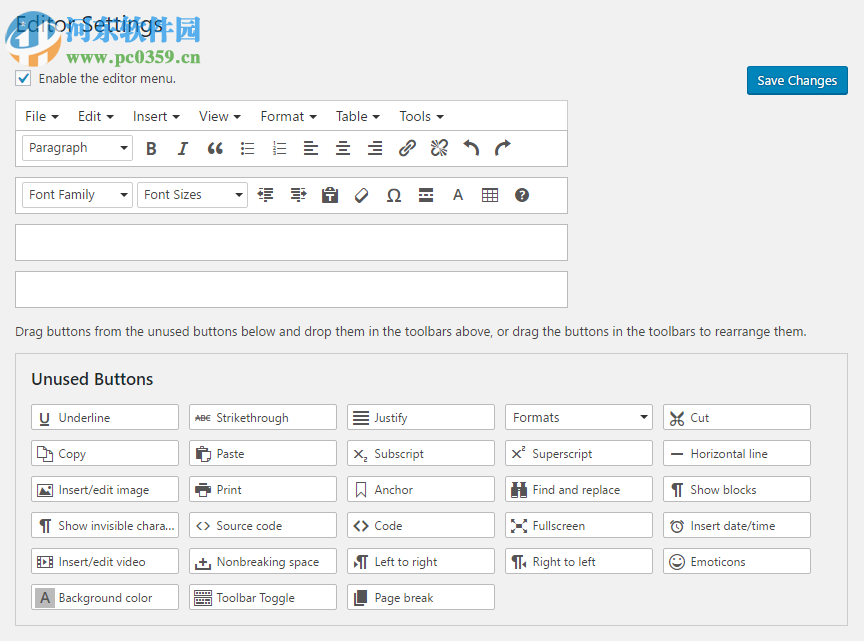
Task: Select the Toolbar Toggle unused button
Action: [x=263, y=597]
